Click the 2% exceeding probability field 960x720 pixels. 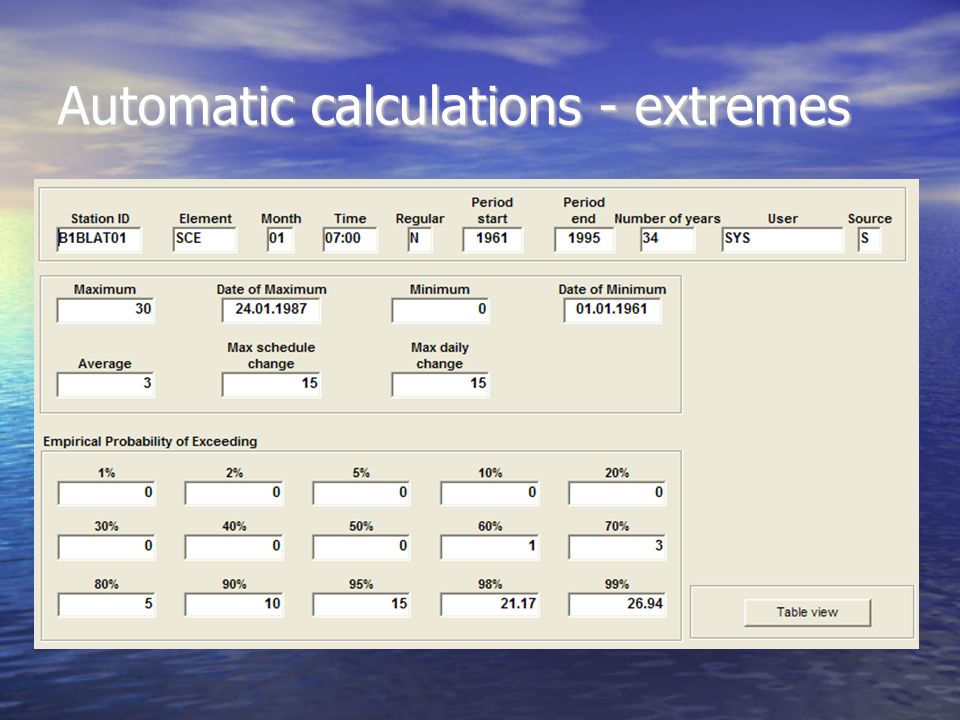(234, 493)
